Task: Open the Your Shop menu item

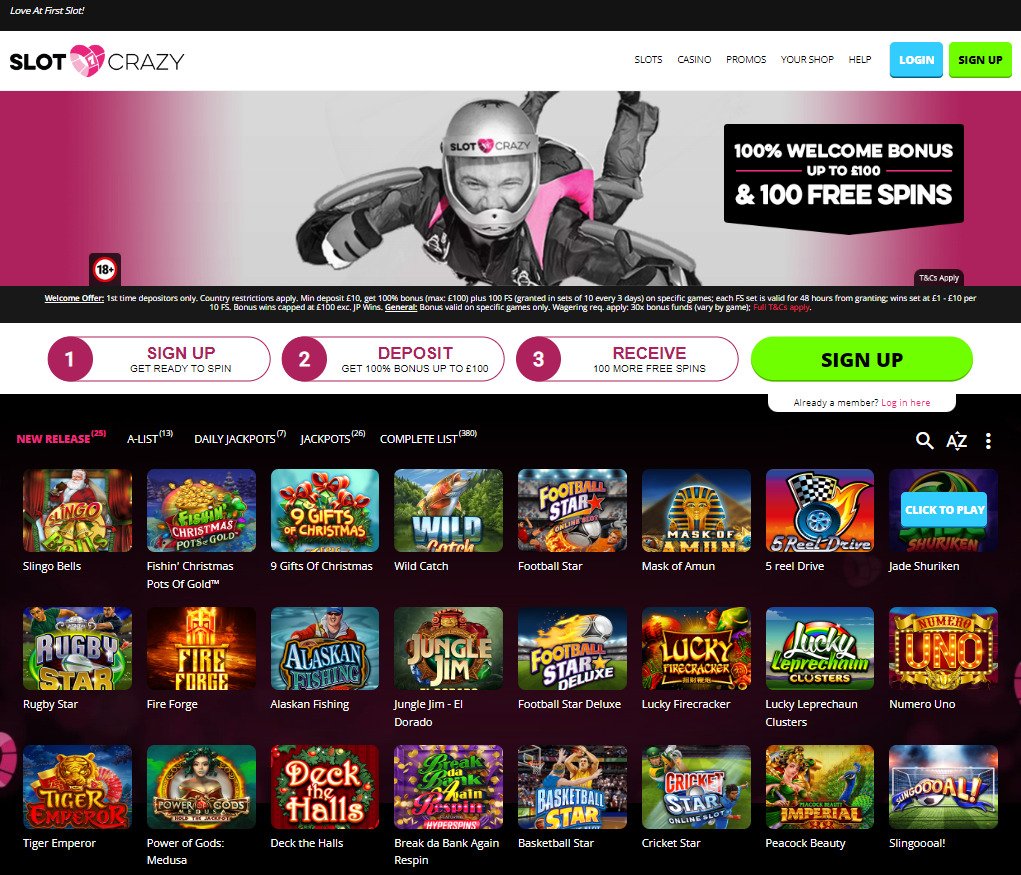Action: point(807,59)
